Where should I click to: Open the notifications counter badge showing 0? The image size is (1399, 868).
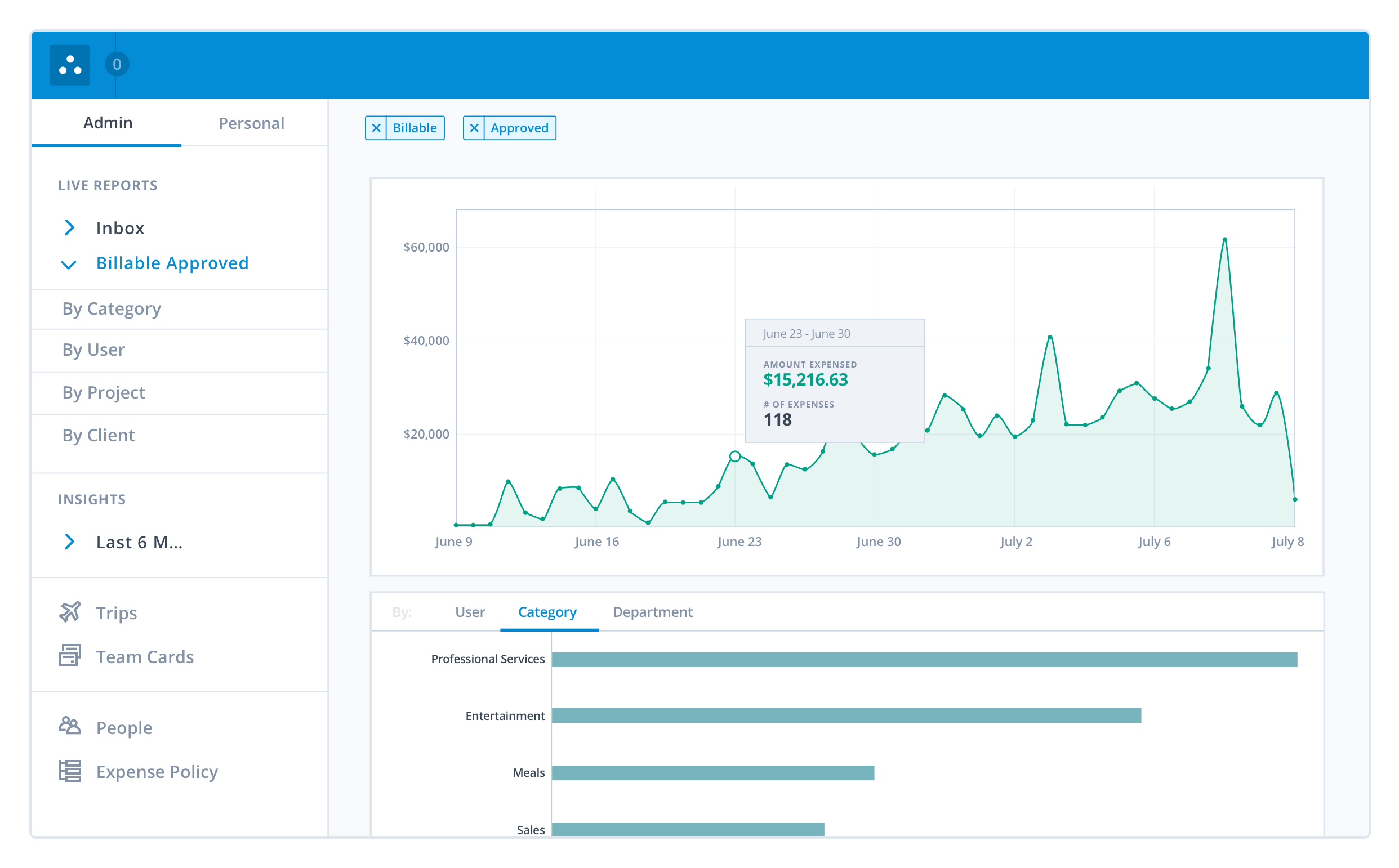tap(117, 64)
